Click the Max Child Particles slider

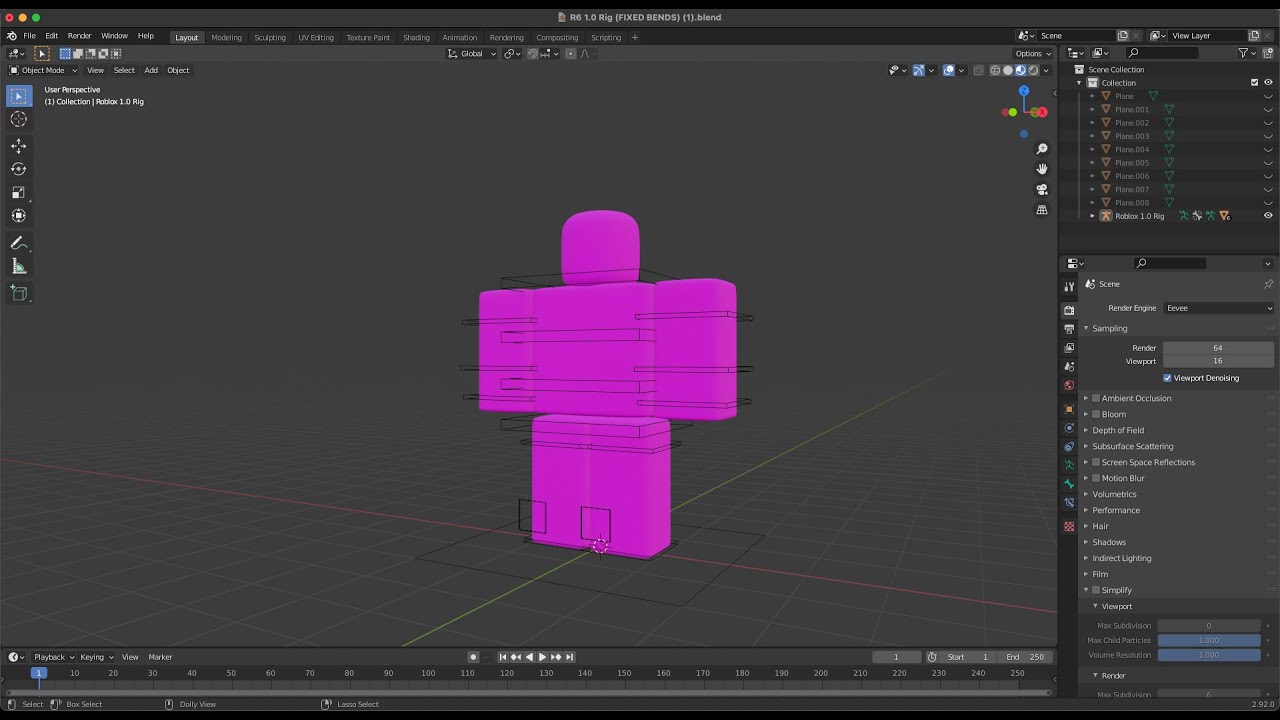pyautogui.click(x=1209, y=640)
